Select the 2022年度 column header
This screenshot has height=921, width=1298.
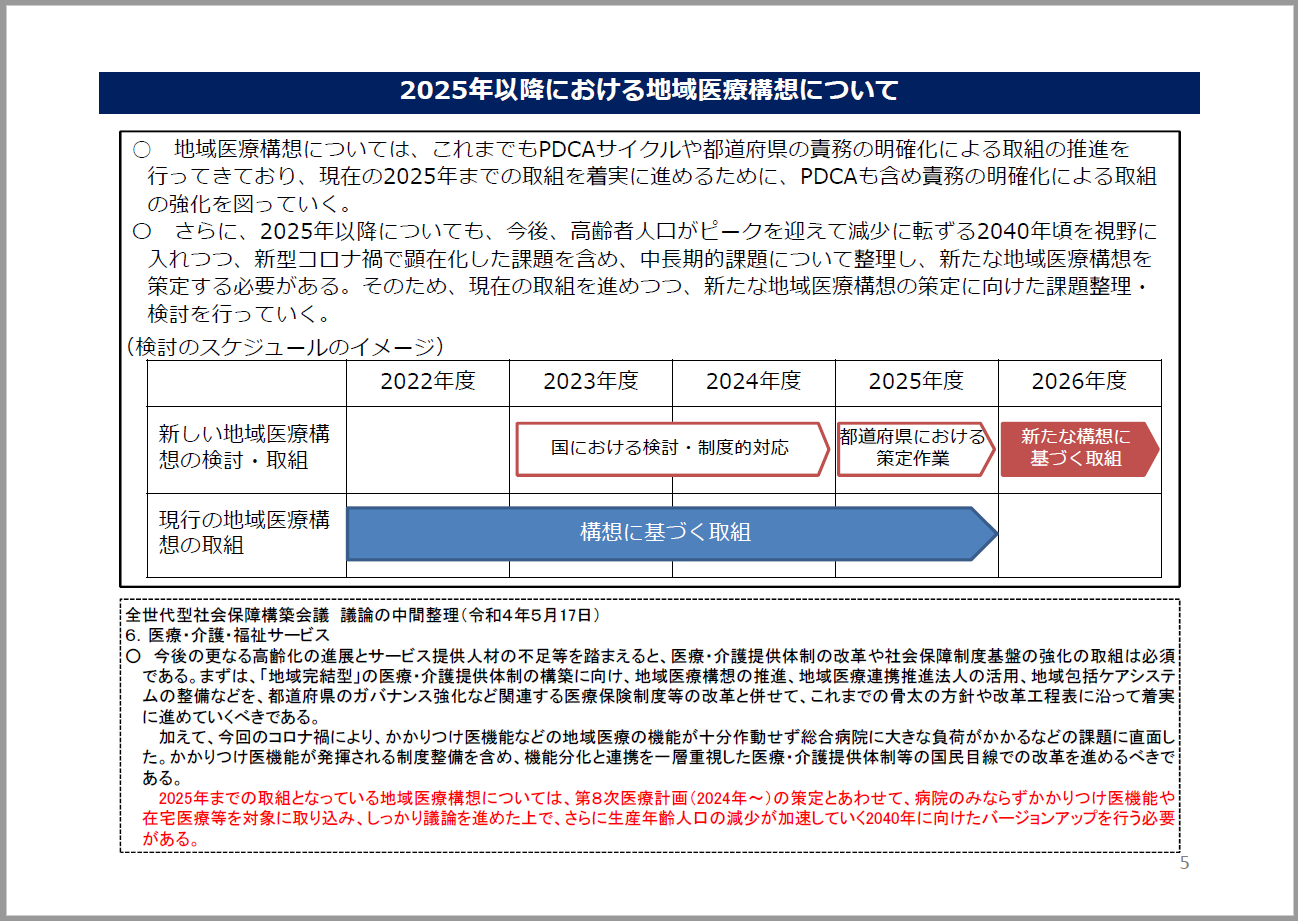(x=428, y=382)
